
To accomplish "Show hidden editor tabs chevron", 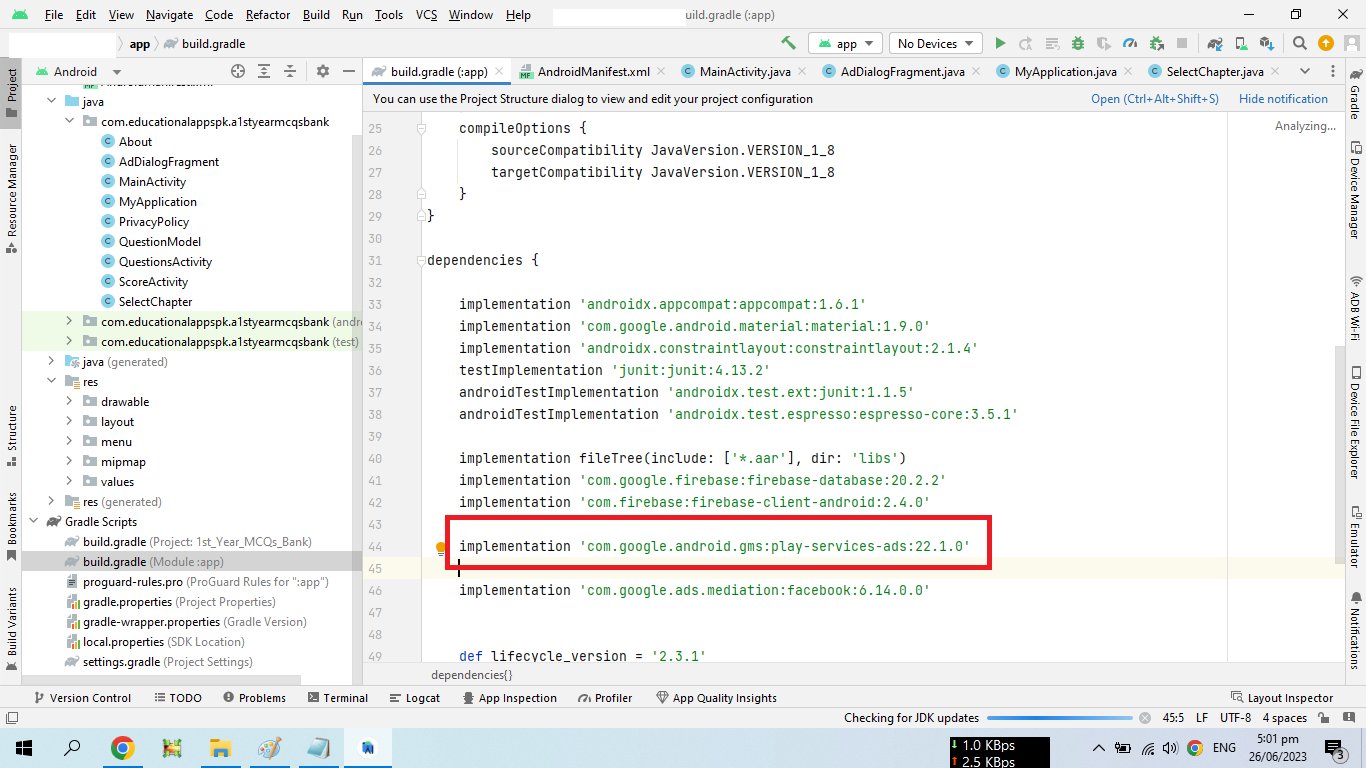I will [1305, 71].
